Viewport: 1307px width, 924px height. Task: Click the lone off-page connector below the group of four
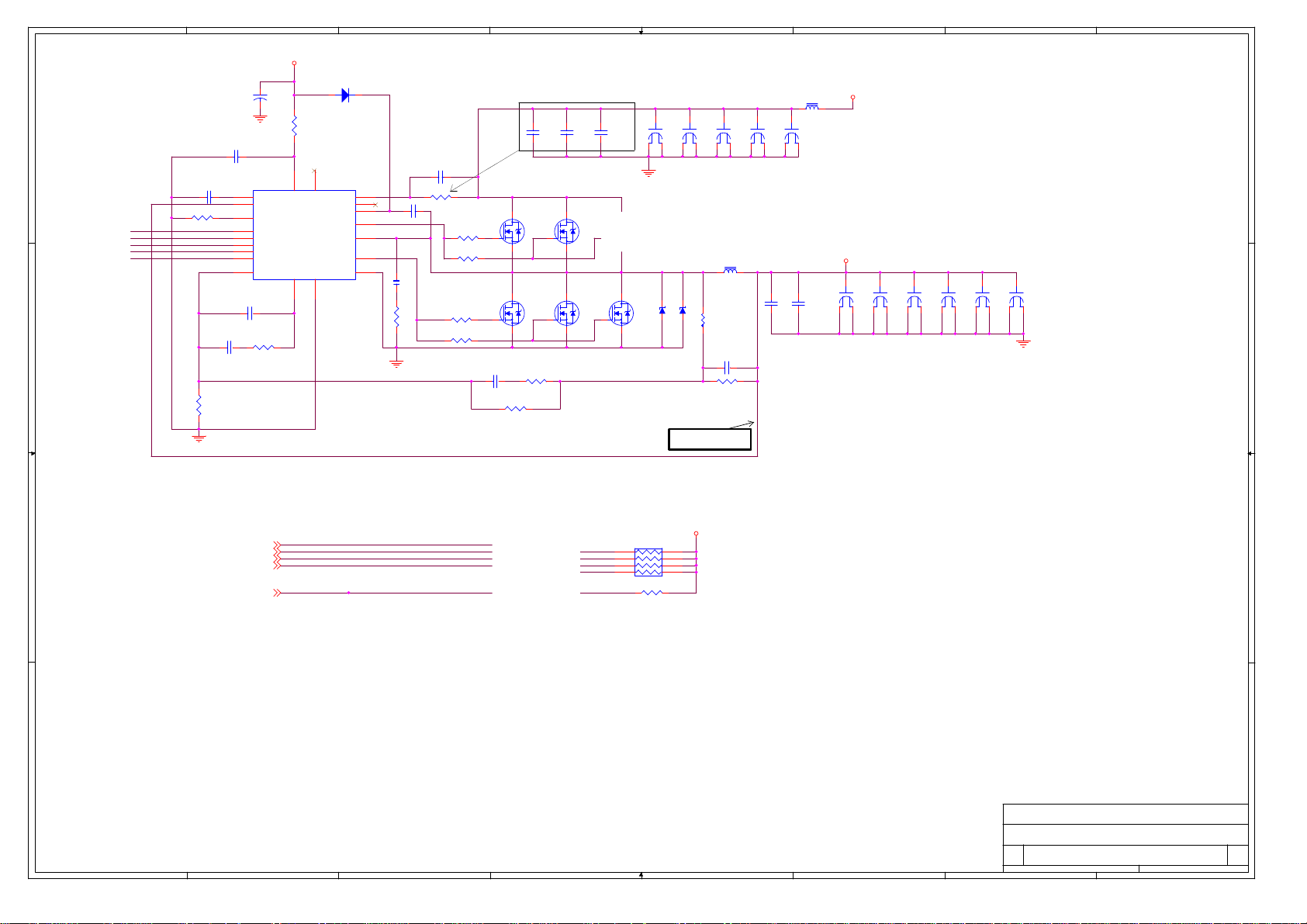278,593
